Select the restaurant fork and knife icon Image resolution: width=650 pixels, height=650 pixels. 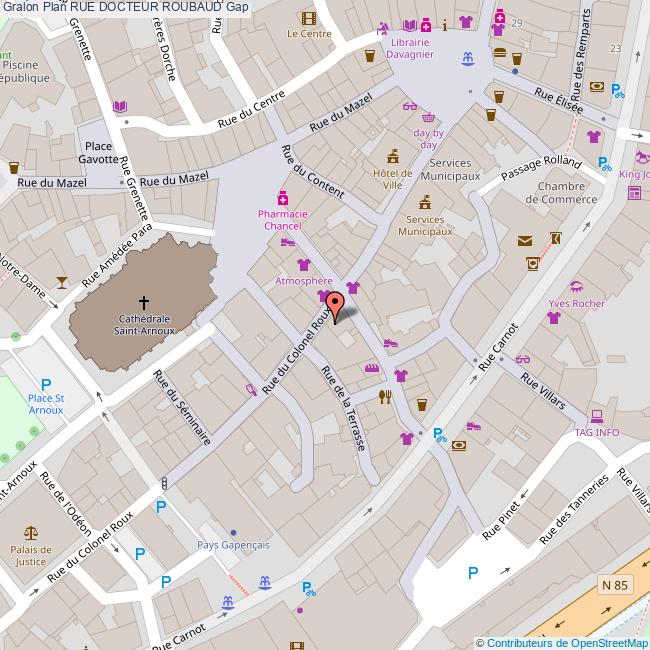[x=385, y=397]
